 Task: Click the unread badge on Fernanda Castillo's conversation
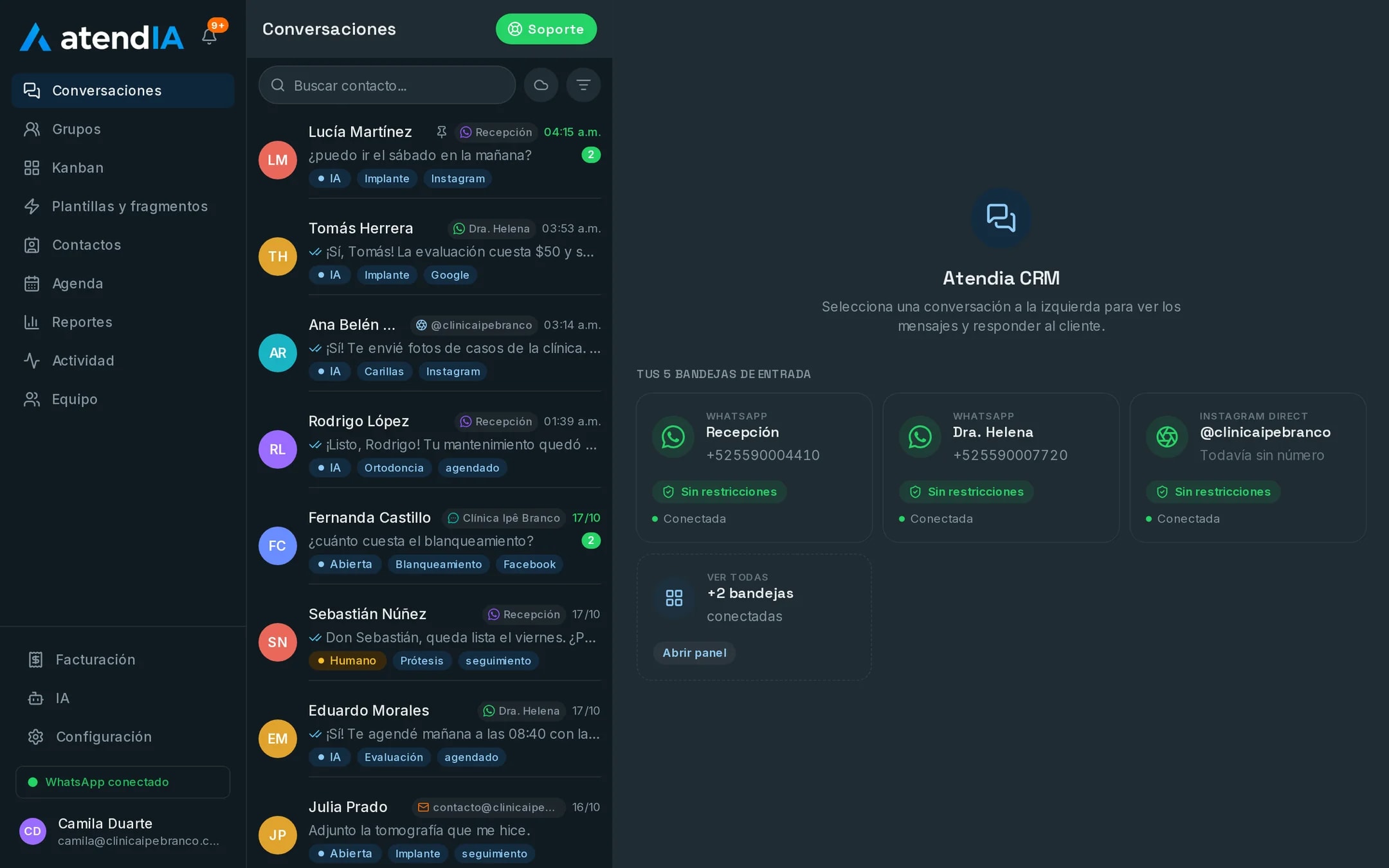tap(591, 540)
